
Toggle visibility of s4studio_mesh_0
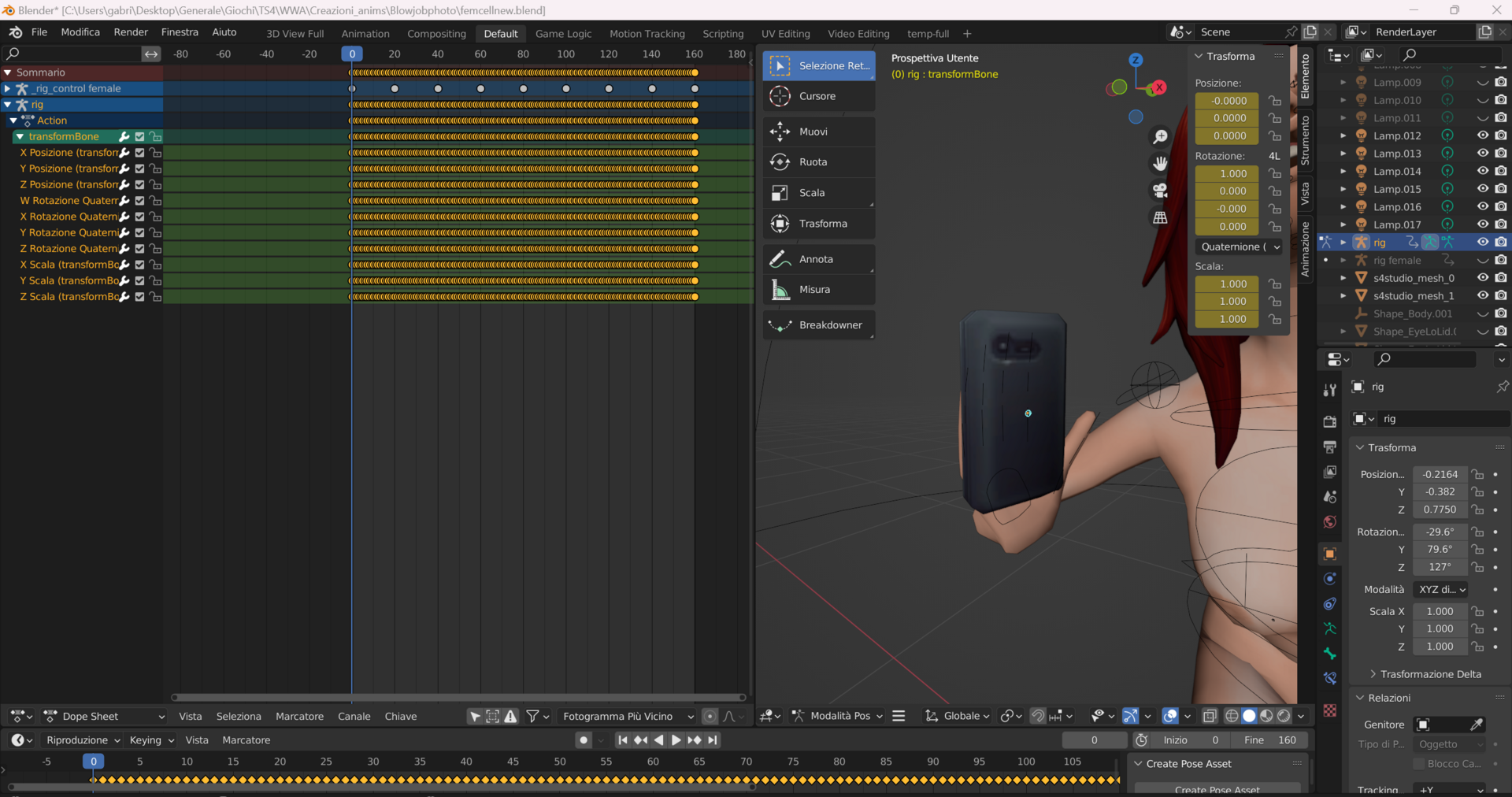click(1482, 278)
